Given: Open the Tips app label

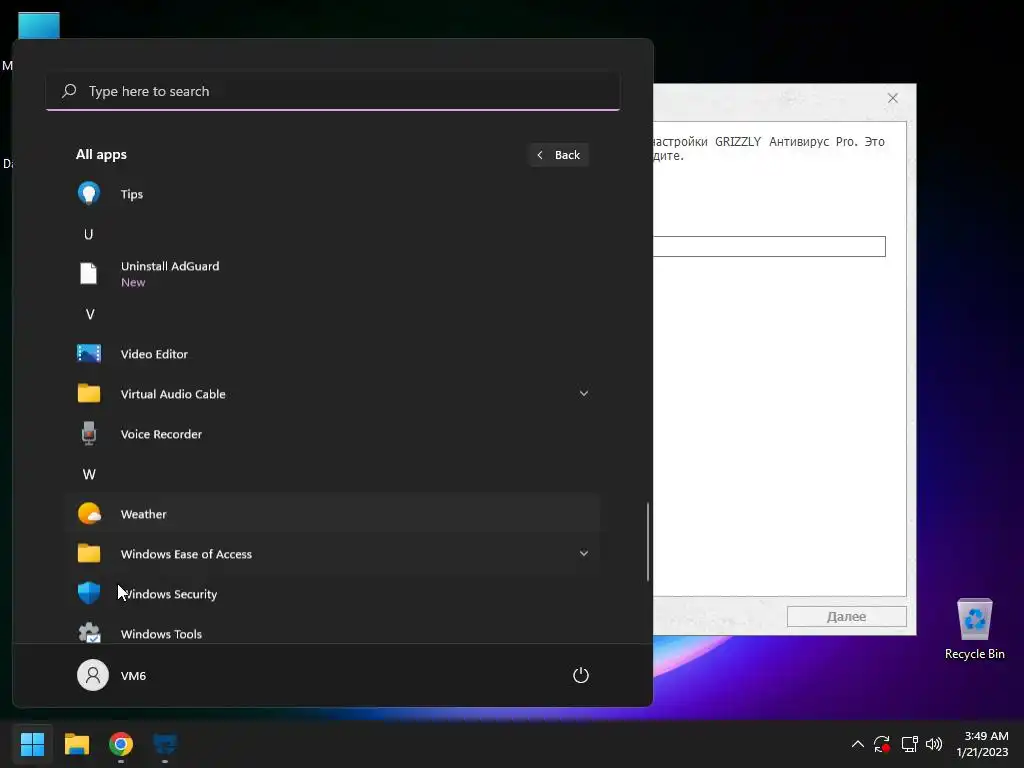Looking at the screenshot, I should point(132,194).
